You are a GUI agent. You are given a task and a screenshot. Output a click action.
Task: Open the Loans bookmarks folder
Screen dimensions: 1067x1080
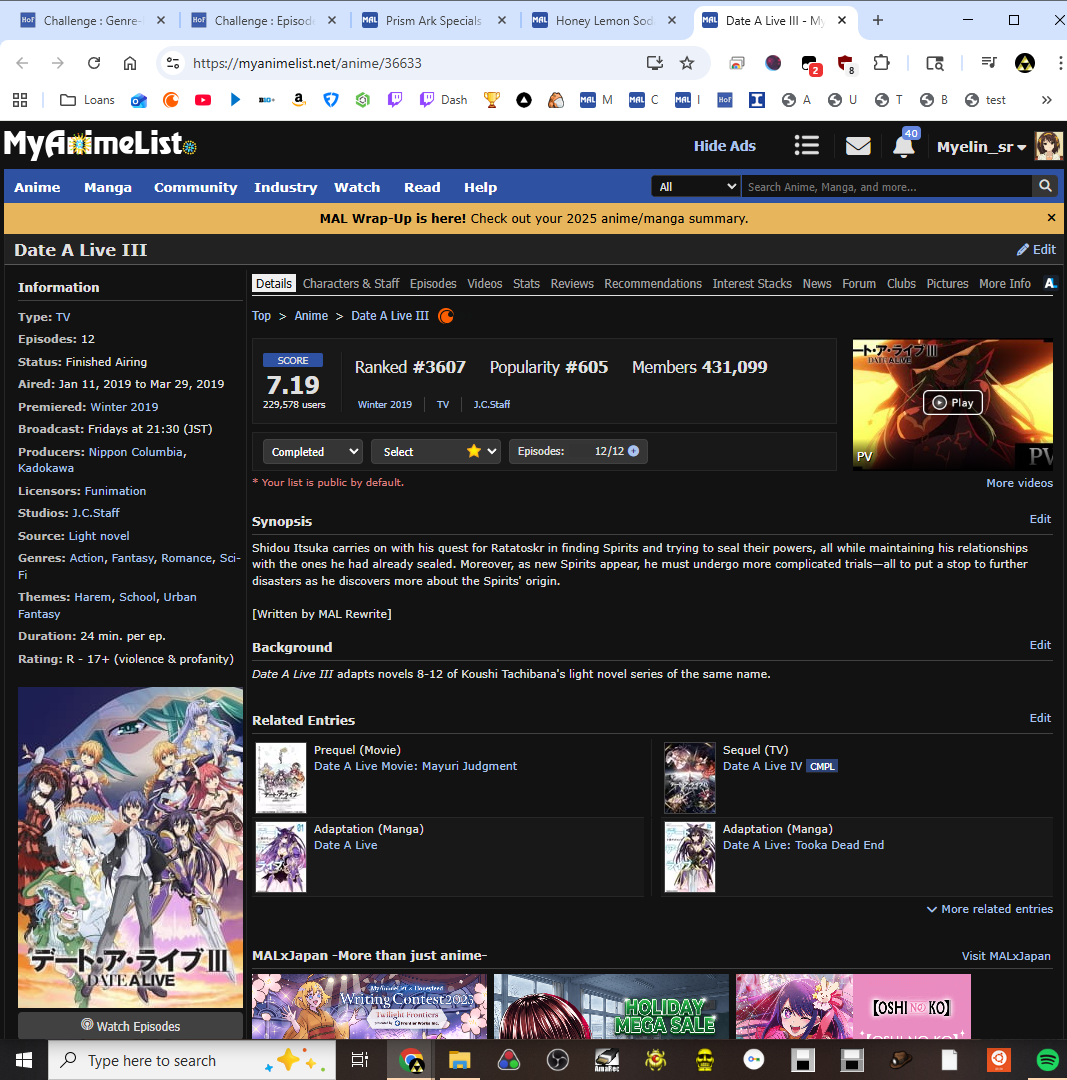87,100
